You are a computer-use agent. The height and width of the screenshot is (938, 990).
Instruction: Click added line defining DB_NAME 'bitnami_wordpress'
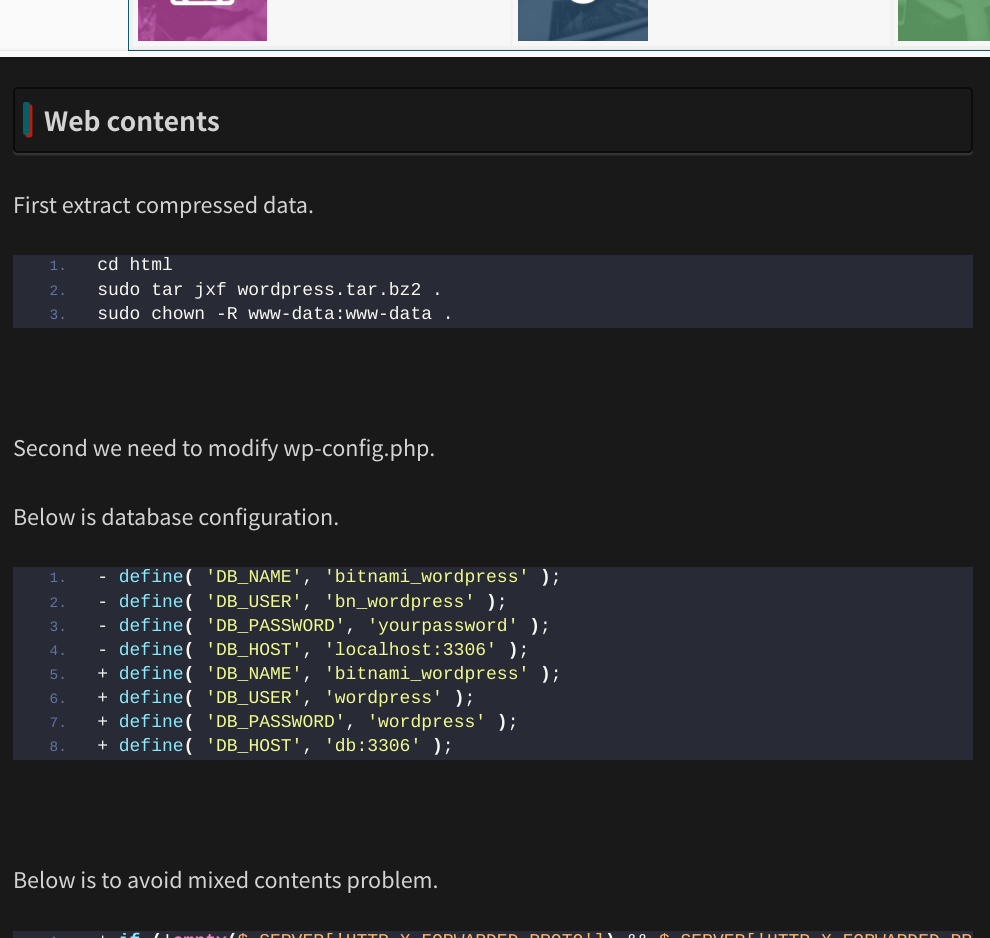tap(329, 674)
